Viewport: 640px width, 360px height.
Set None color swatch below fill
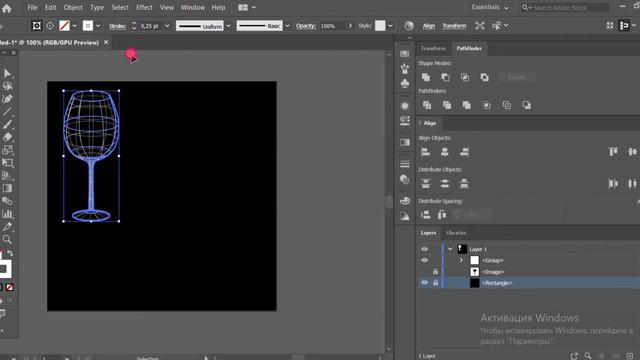point(9,287)
